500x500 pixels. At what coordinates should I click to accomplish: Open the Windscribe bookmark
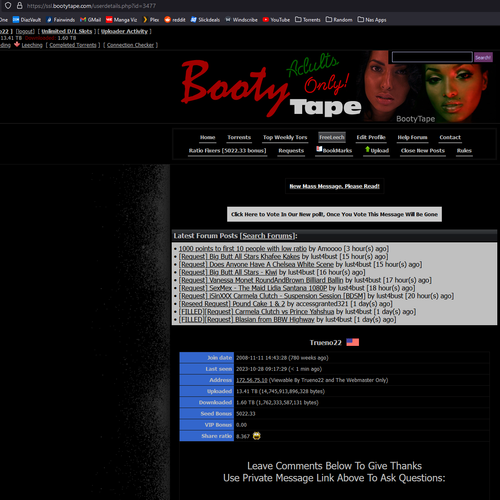[x=241, y=20]
